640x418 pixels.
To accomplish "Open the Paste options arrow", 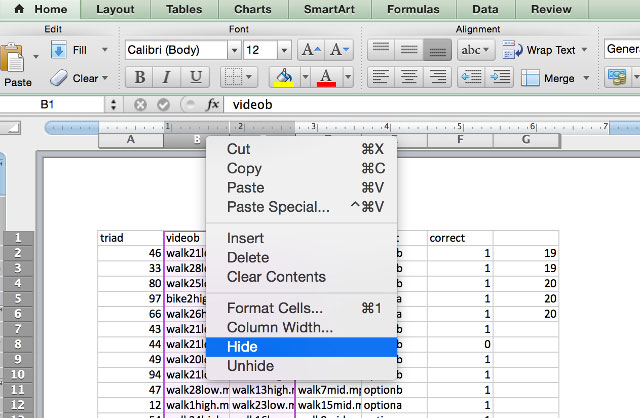I will 36,57.
